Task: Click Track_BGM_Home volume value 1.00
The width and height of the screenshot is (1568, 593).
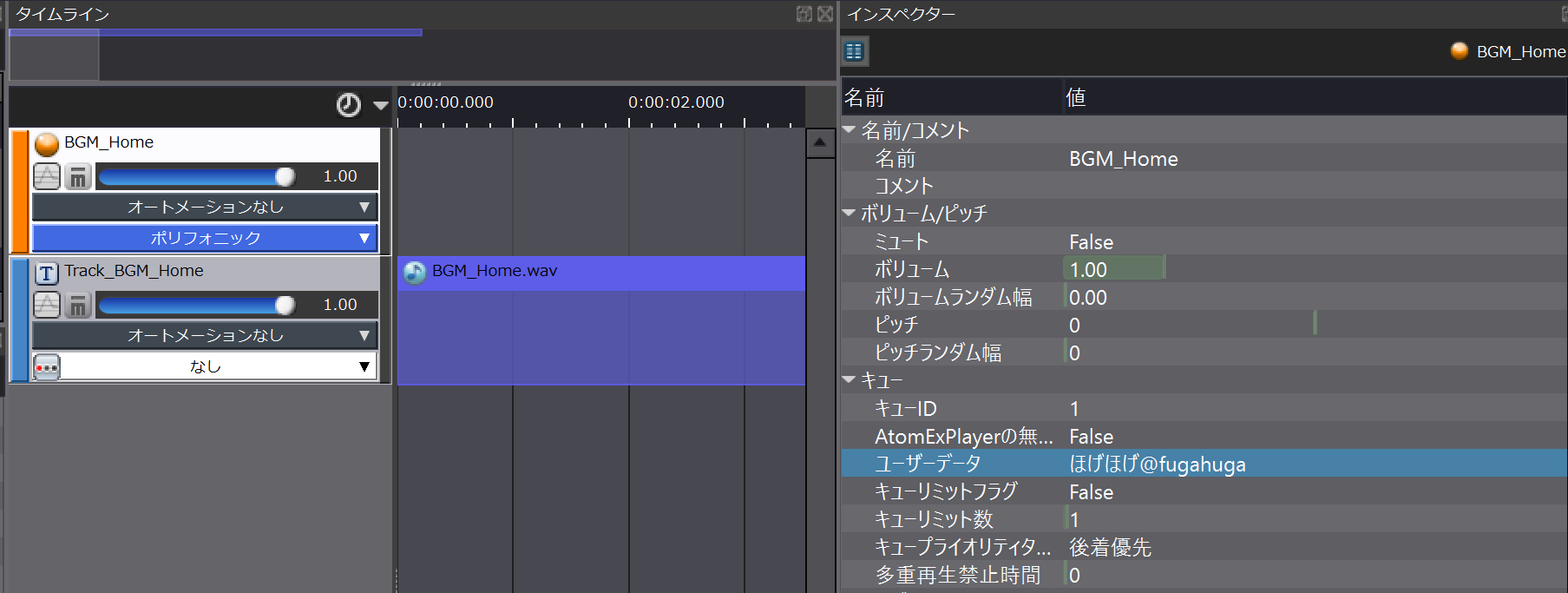Action: click(340, 305)
